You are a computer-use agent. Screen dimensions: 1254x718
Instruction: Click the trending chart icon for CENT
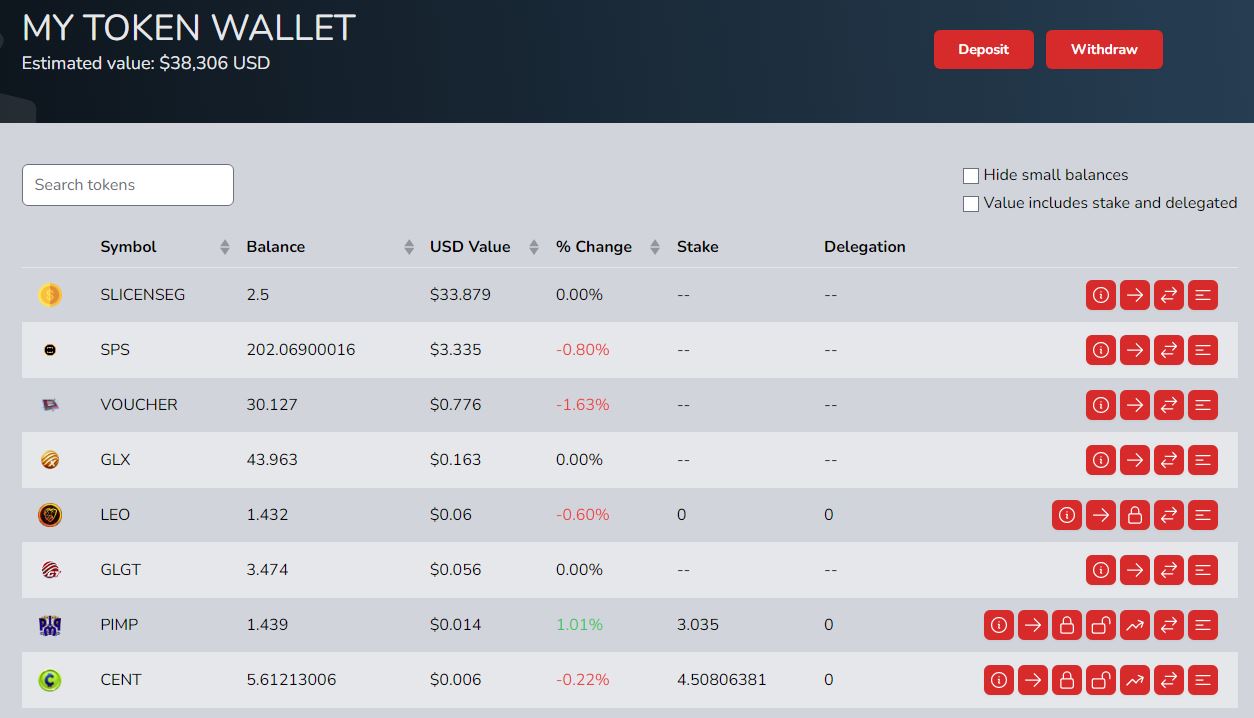click(x=1134, y=680)
